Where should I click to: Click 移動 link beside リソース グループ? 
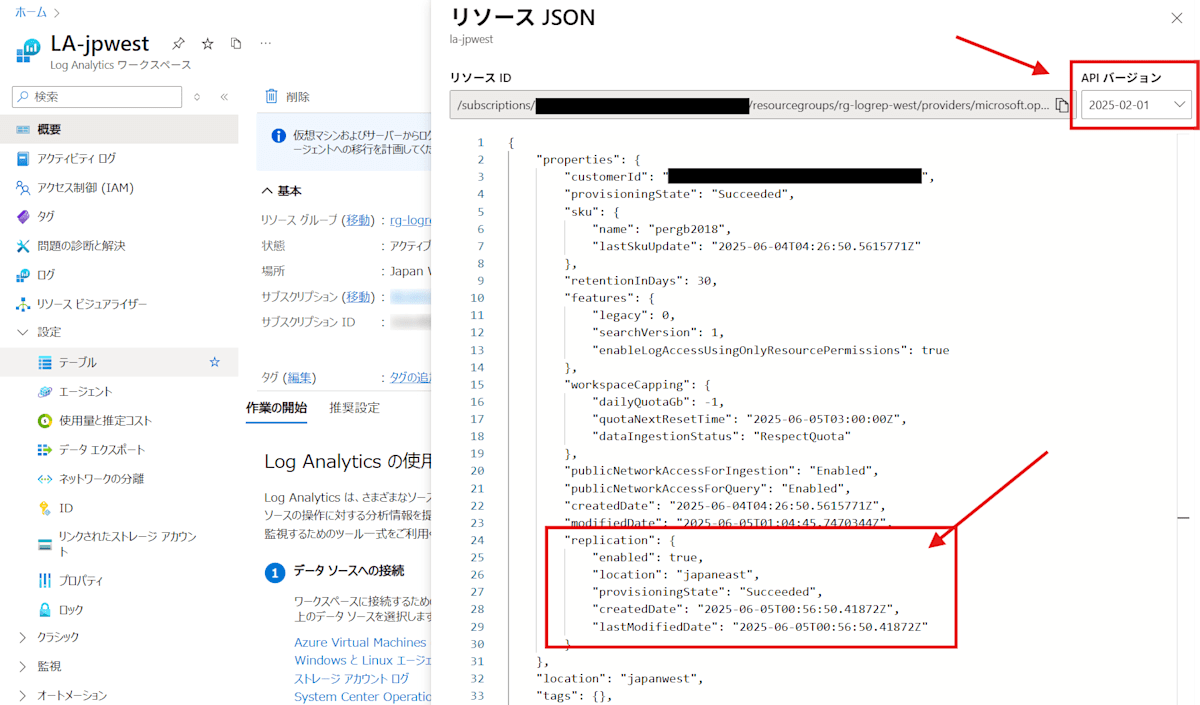tap(359, 220)
